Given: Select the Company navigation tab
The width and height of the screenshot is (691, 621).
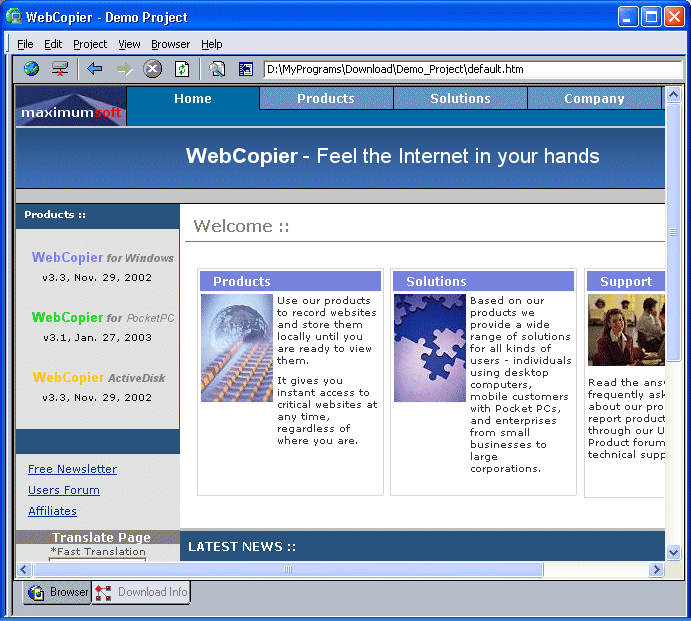Looking at the screenshot, I should tap(594, 98).
